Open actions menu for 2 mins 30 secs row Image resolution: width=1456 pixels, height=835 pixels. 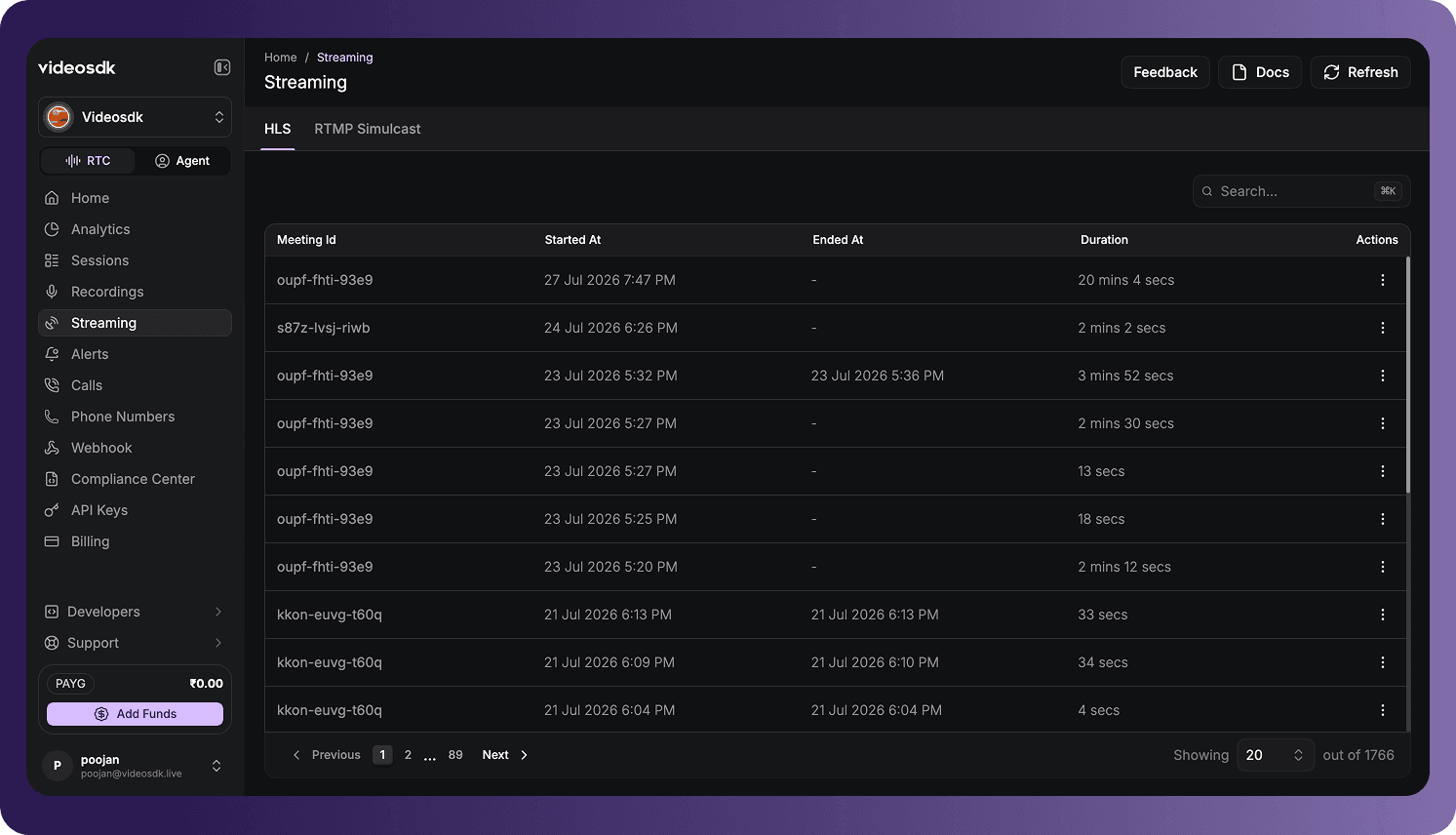click(x=1382, y=423)
